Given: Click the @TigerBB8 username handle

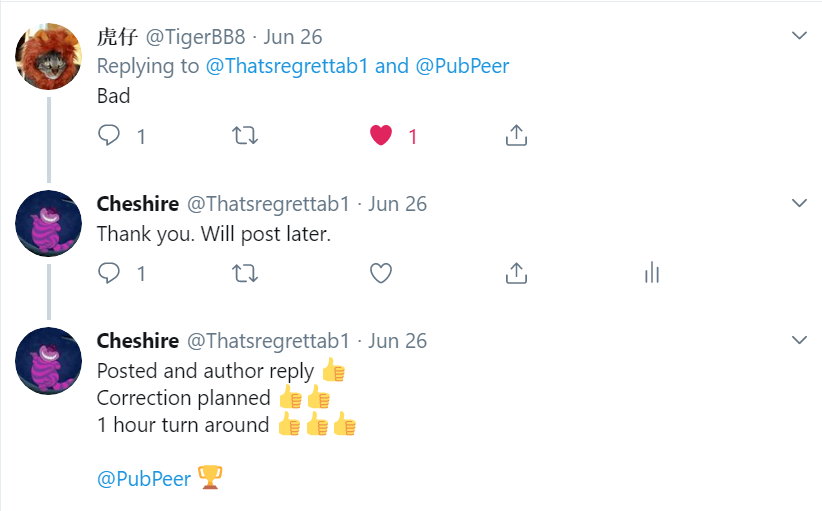Looking at the screenshot, I should point(196,37).
